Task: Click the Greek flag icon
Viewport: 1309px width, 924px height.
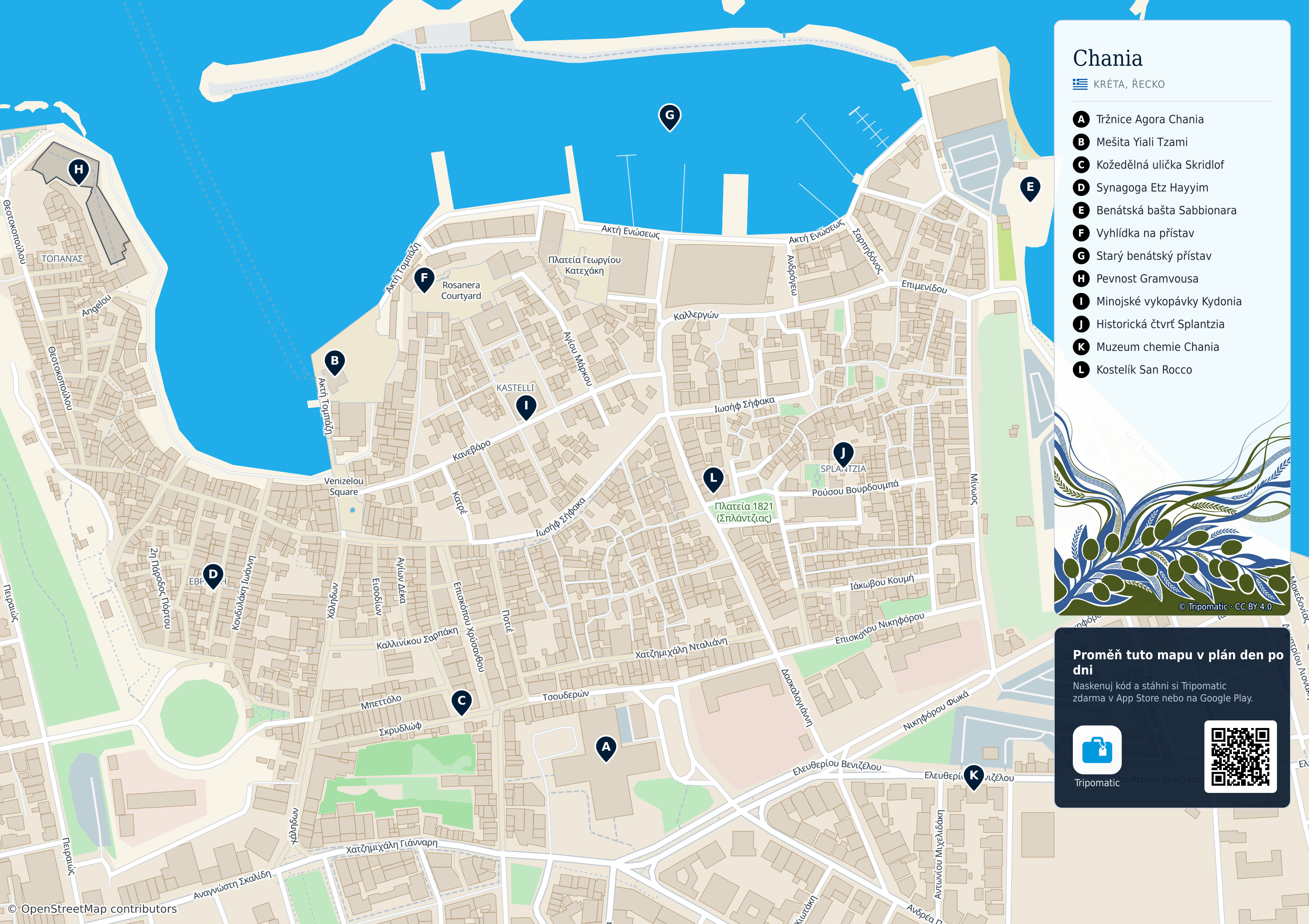Action: (1080, 84)
